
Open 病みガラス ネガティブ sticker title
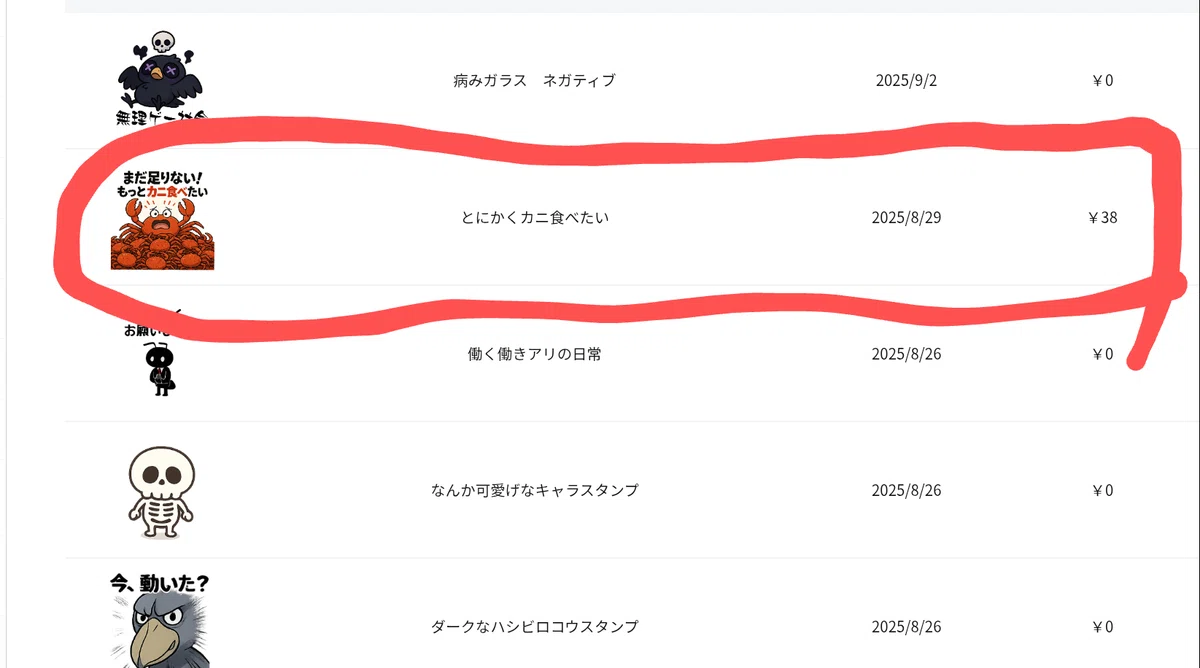(534, 81)
